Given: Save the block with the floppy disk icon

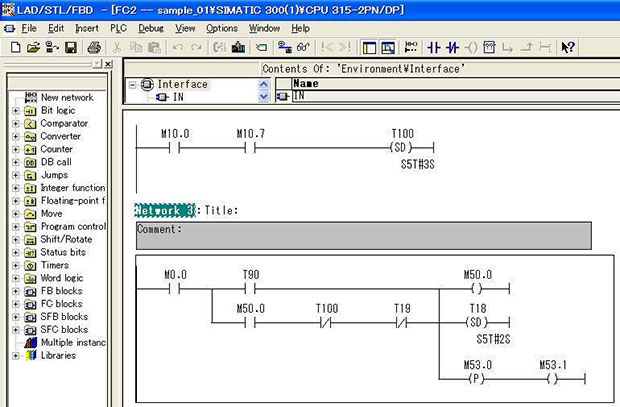Looking at the screenshot, I should pyautogui.click(x=71, y=47).
